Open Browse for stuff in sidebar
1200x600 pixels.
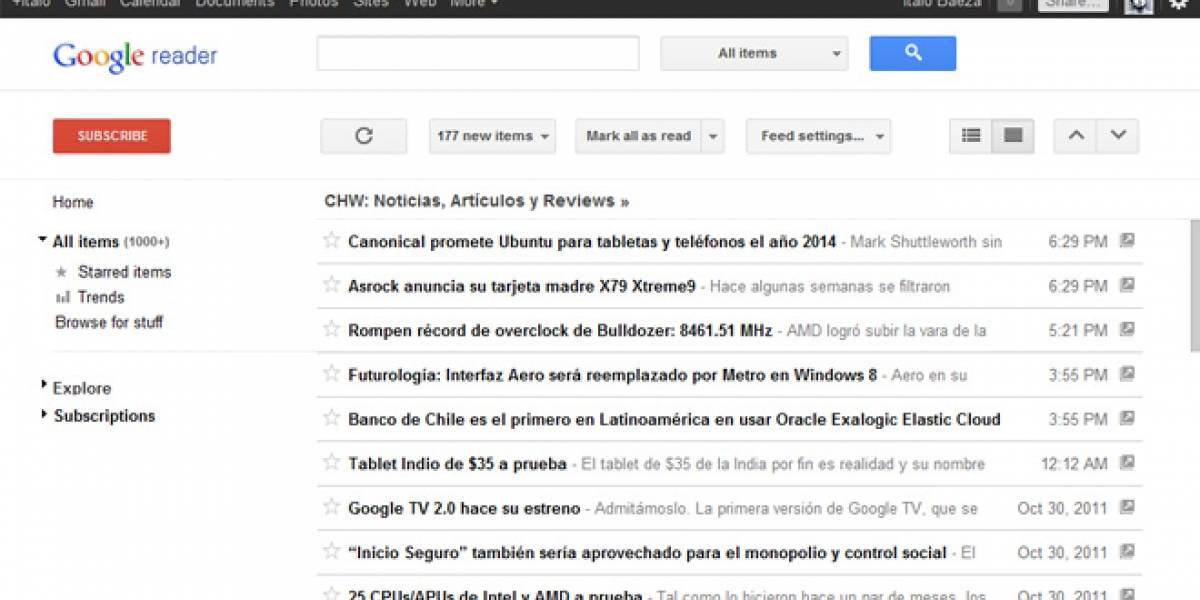109,322
